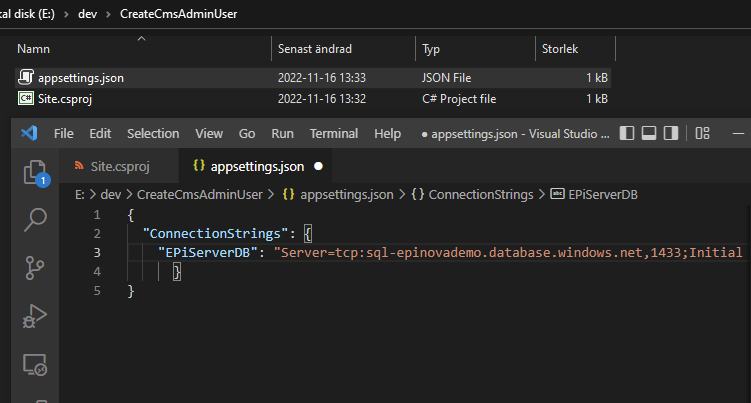Toggle the bottom panel visibility

(x=648, y=133)
